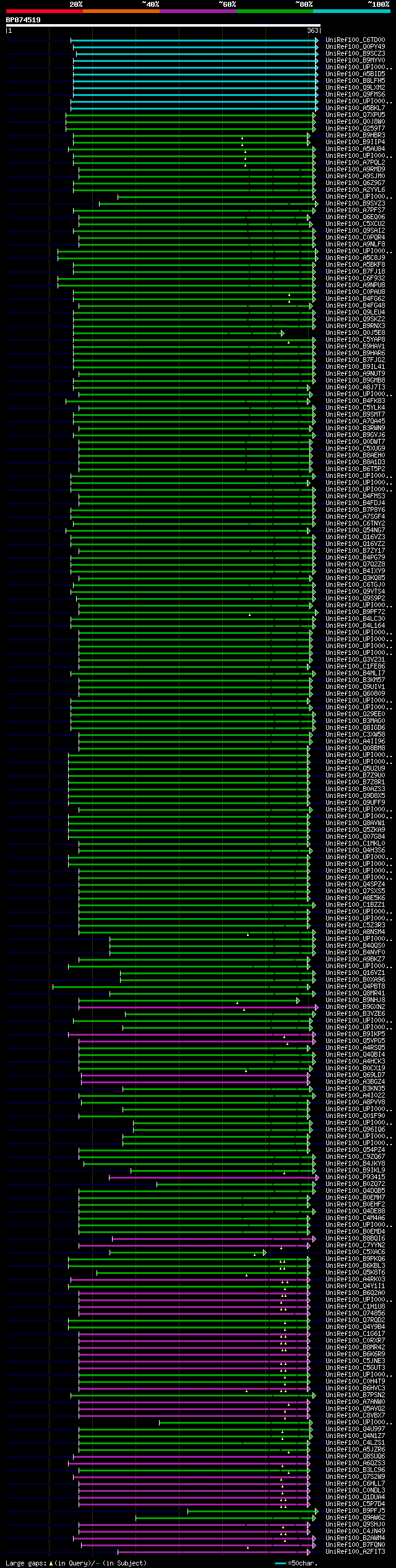Click the alignment arrowhead for UniRef100_Q0J5E8
This screenshot has height=1568, width=396.
coord(283,333)
